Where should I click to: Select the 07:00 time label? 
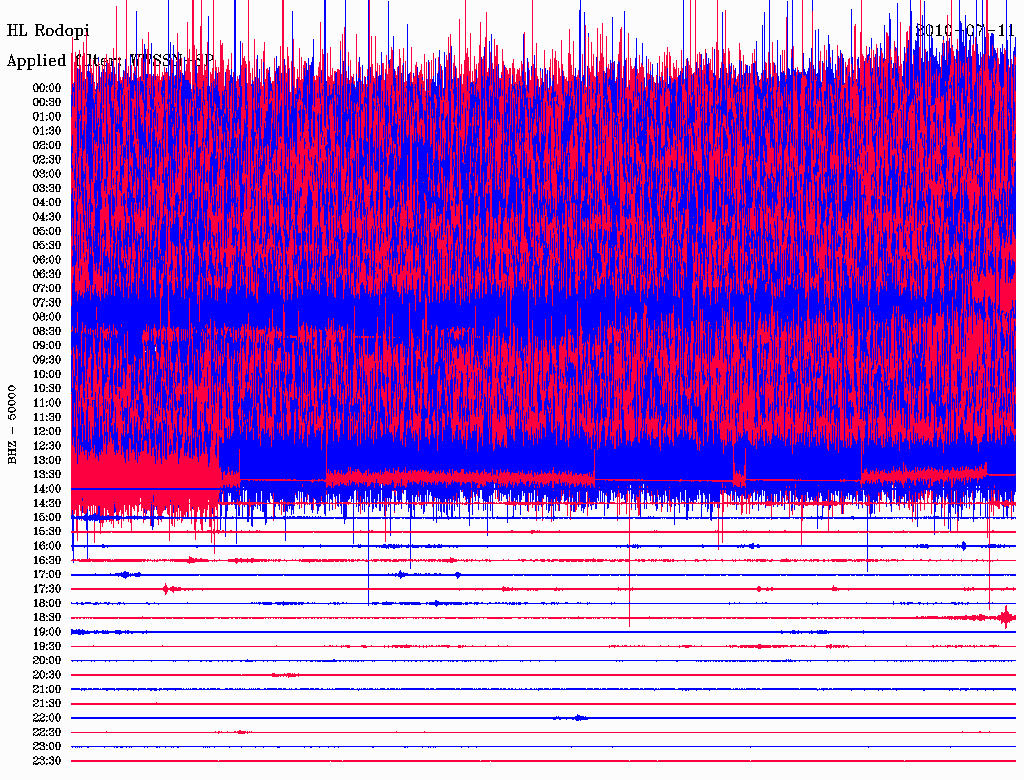tap(47, 288)
